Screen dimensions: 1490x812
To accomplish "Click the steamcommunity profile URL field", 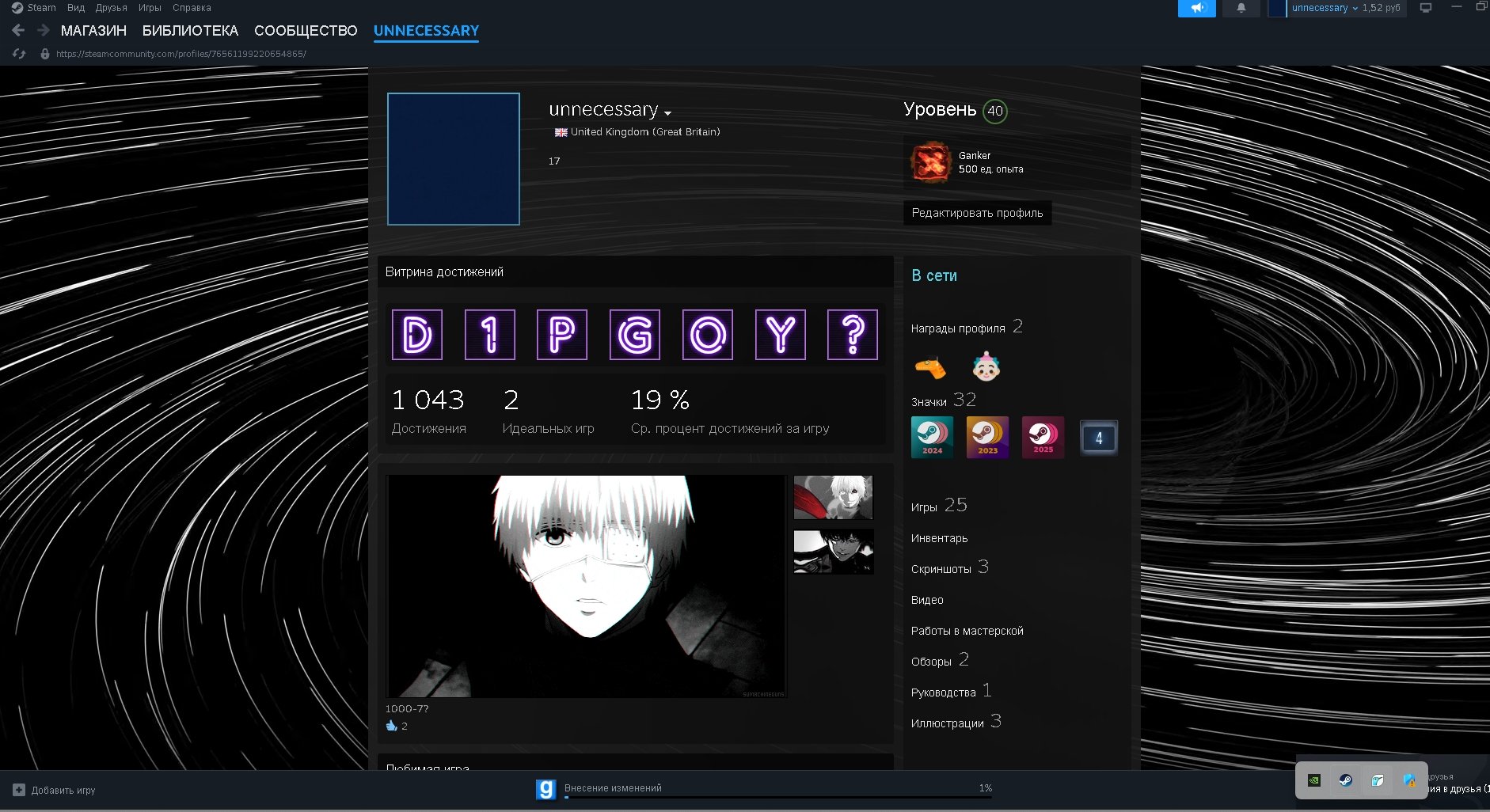I will click(181, 54).
